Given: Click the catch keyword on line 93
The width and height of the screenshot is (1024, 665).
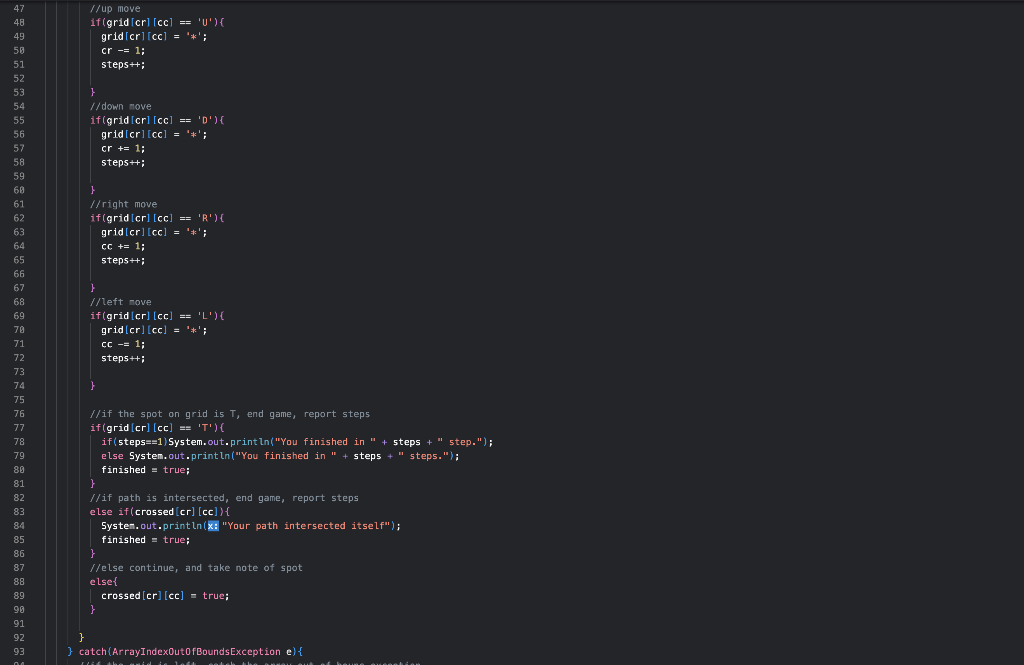Looking at the screenshot, I should click(x=92, y=651).
